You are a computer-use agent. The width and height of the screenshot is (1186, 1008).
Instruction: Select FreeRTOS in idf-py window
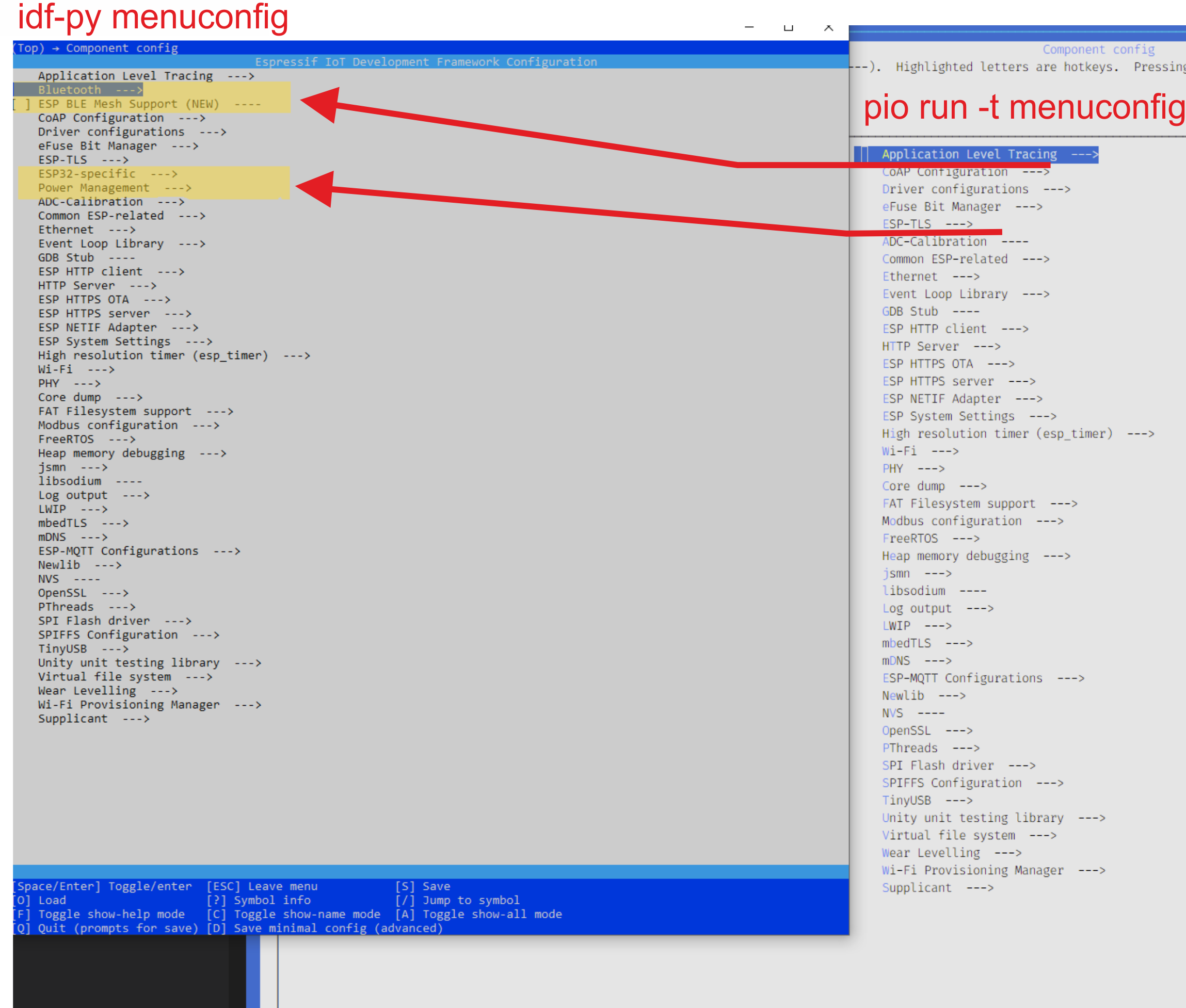point(86,440)
